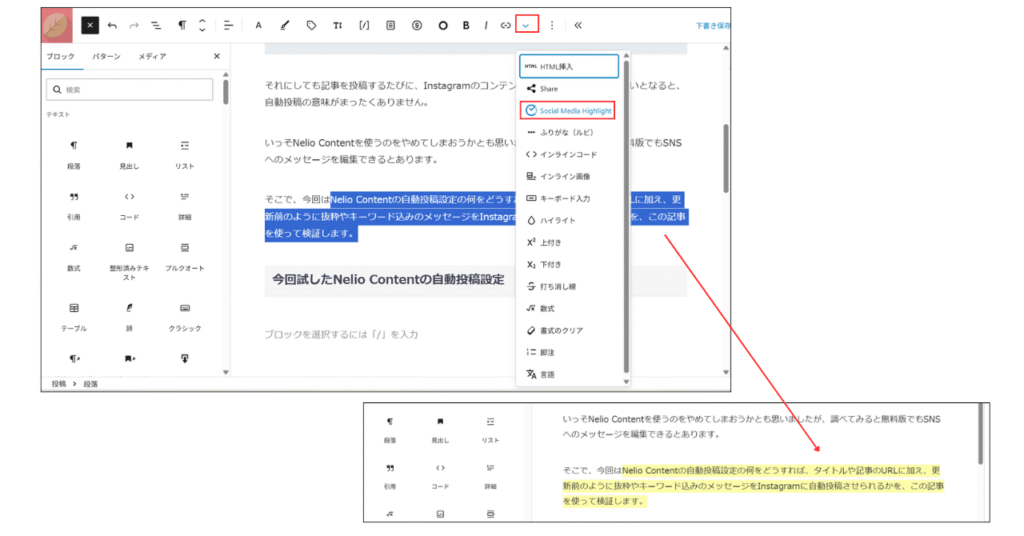Viewport: 1024px width, 536px height.
Task: Close the inserter panel with X beside tabs
Action: 217,56
